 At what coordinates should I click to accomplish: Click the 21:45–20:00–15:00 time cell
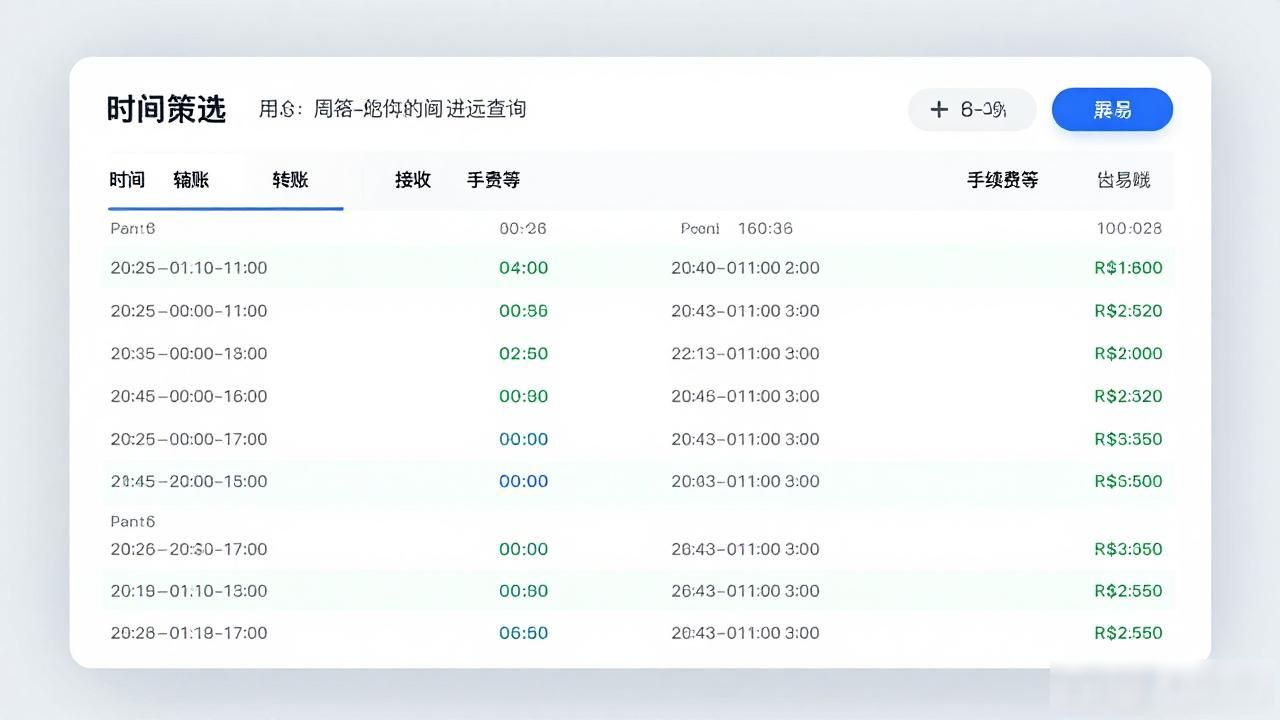[189, 481]
